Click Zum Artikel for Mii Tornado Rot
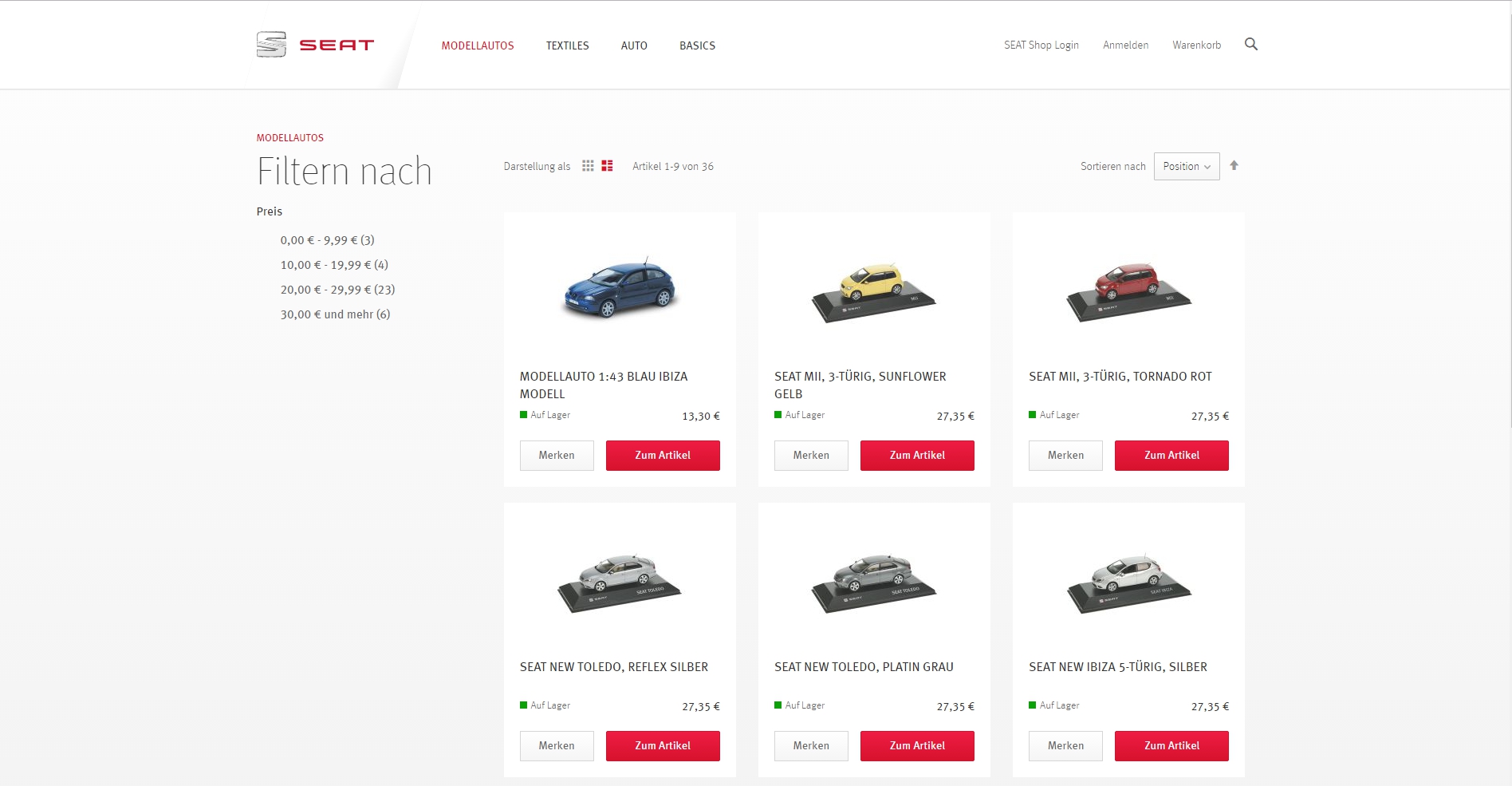Viewport: 1512px width, 786px height. [1171, 456]
